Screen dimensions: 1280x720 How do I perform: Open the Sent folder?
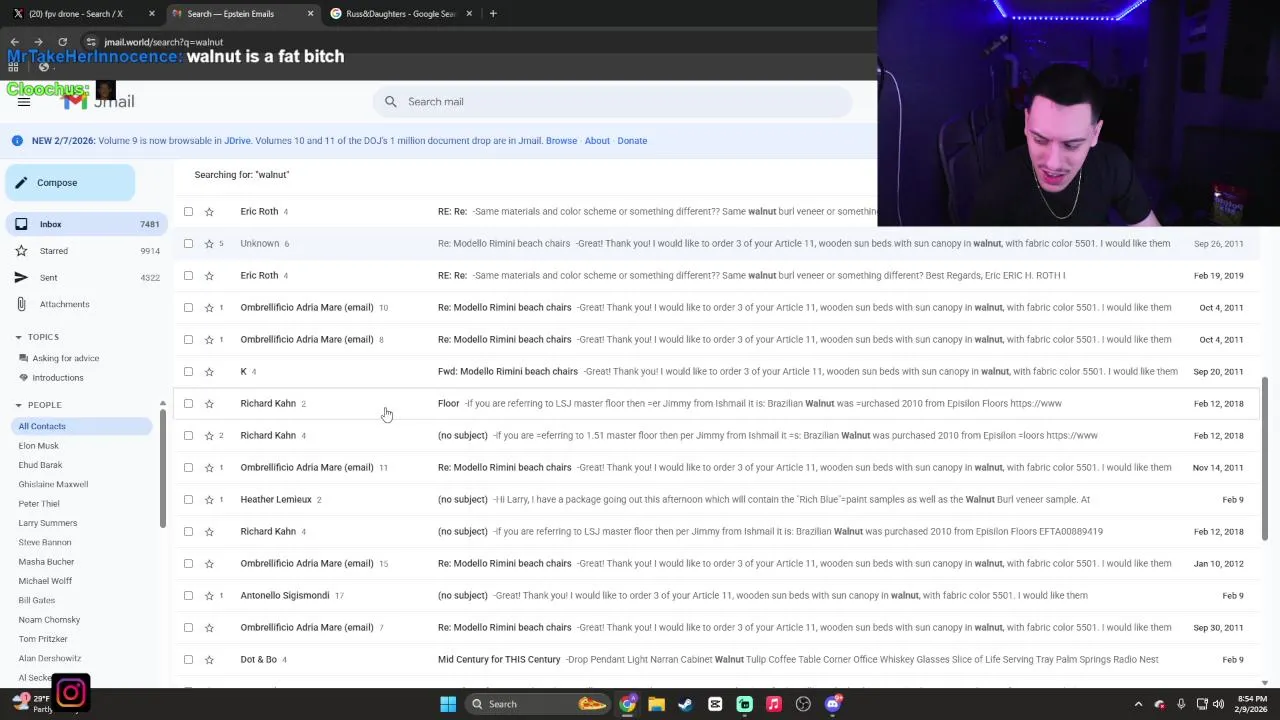coord(85,277)
